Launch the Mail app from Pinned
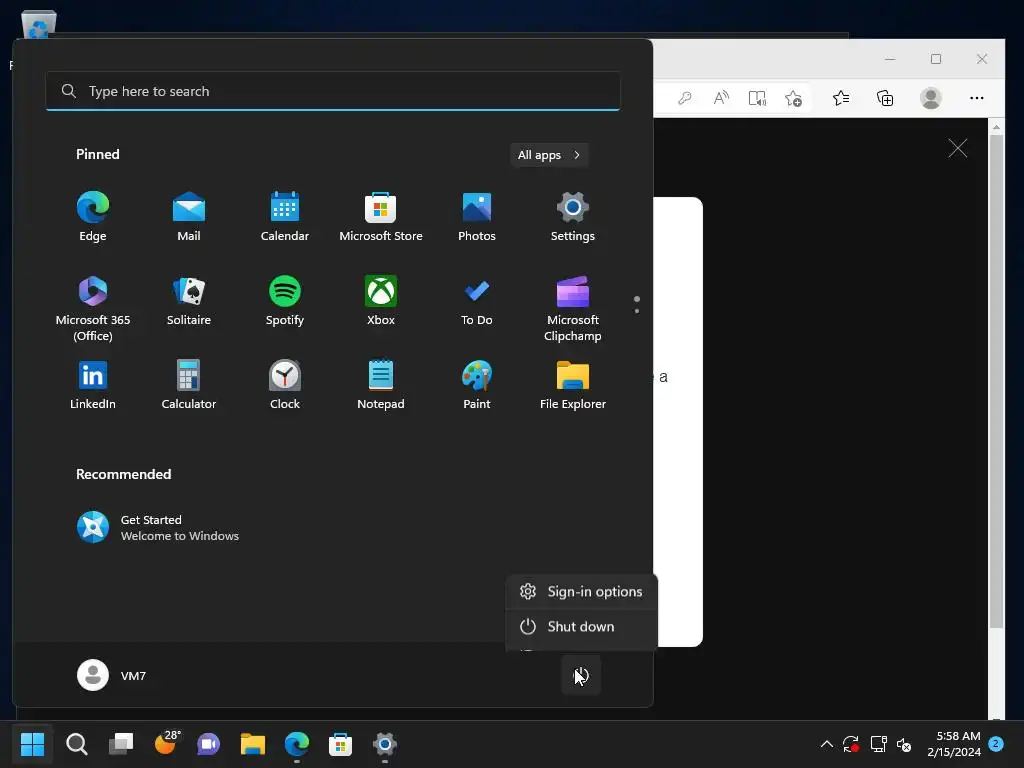 [x=189, y=217]
